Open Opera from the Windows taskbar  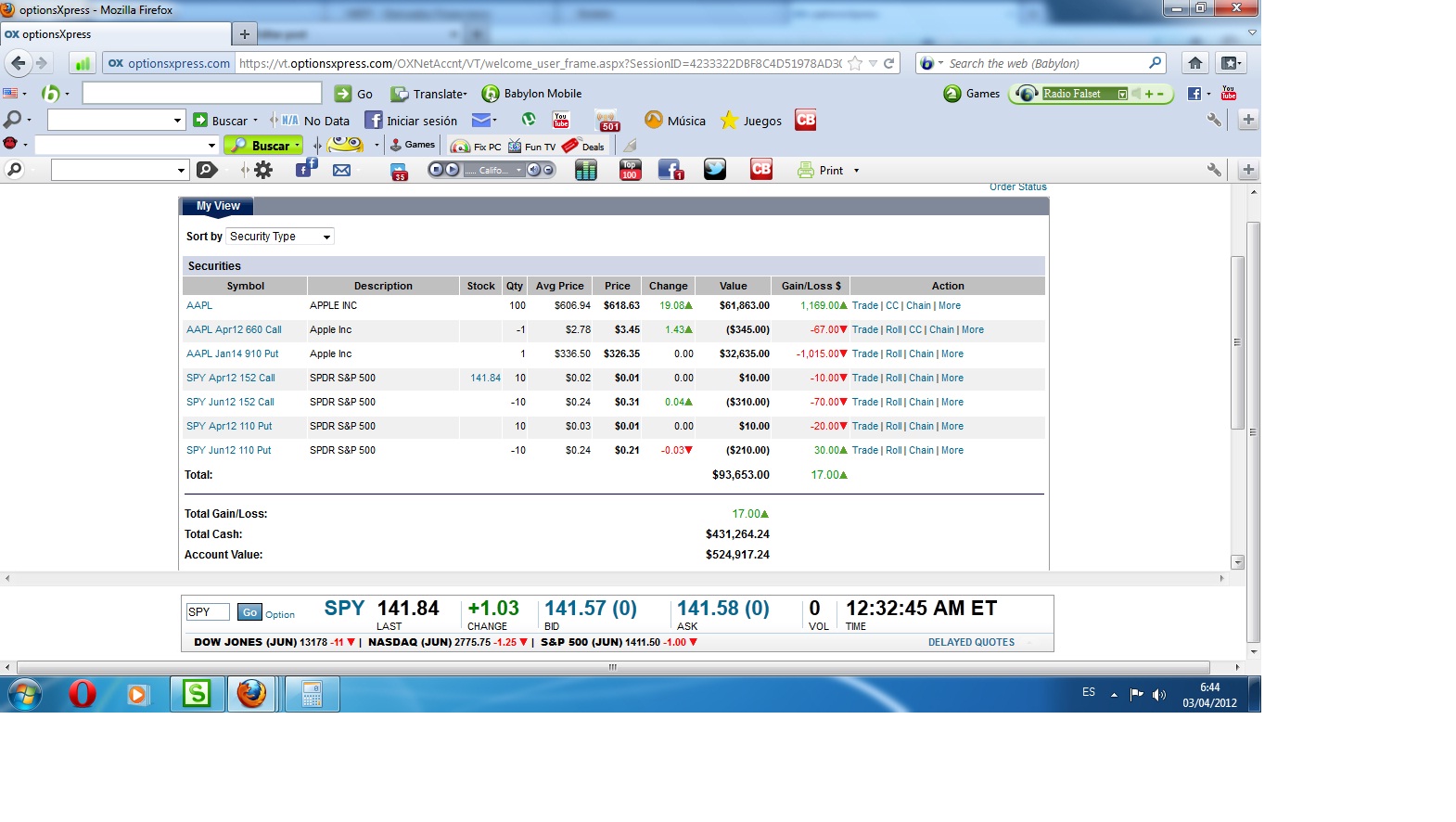click(83, 693)
